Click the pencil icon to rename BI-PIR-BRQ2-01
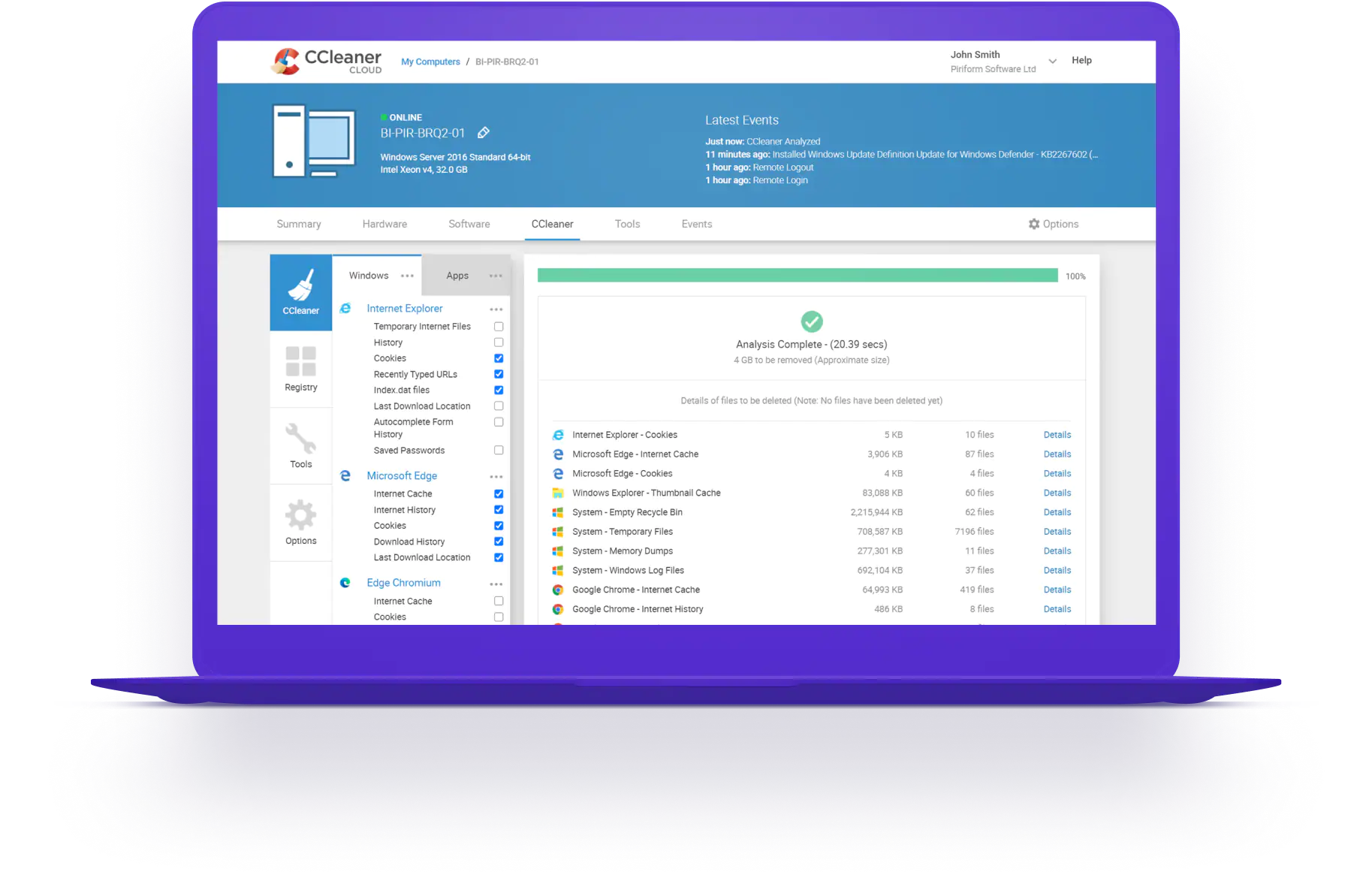This screenshot has width=1372, height=884. (484, 133)
